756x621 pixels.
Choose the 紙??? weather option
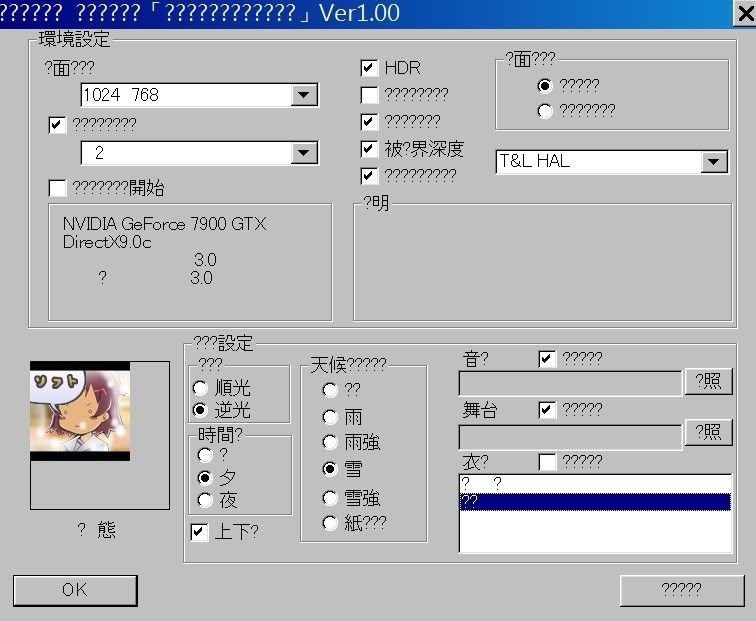(330, 523)
